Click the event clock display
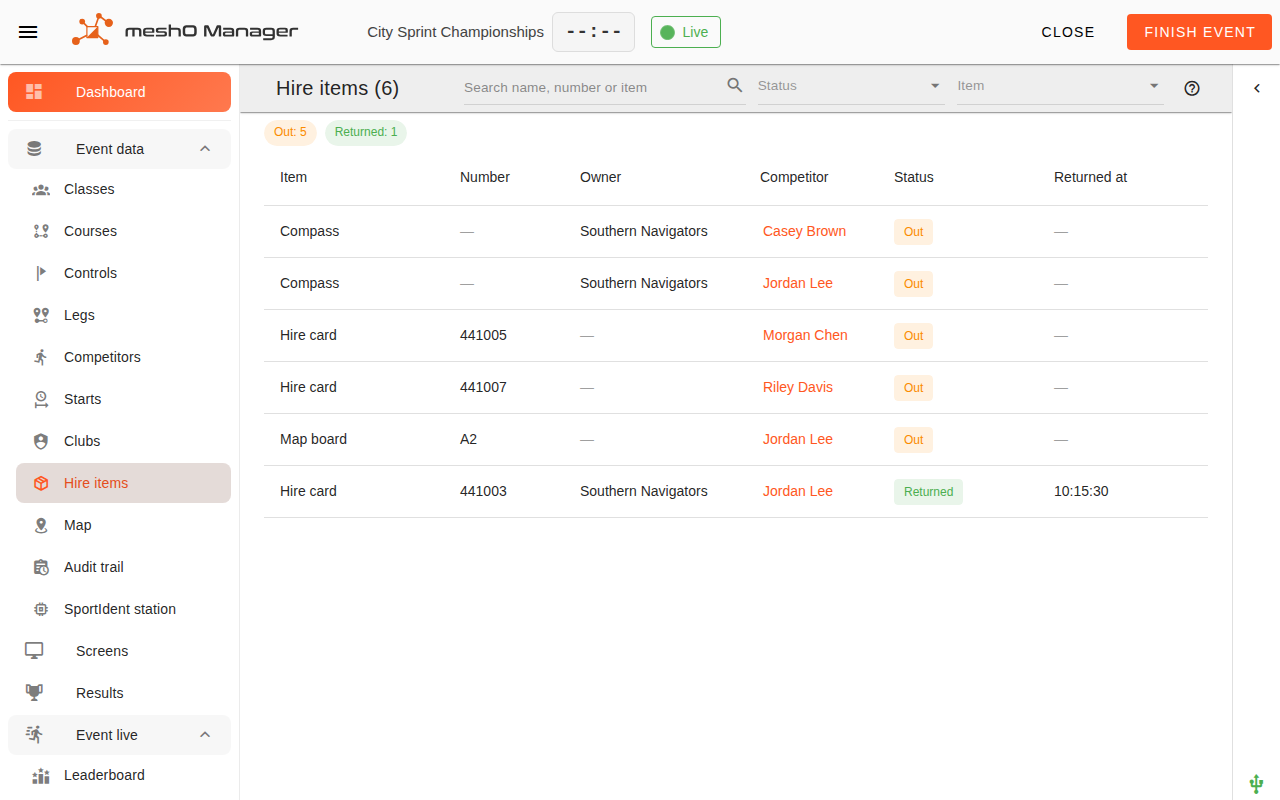1280x800 pixels. pyautogui.click(x=593, y=32)
